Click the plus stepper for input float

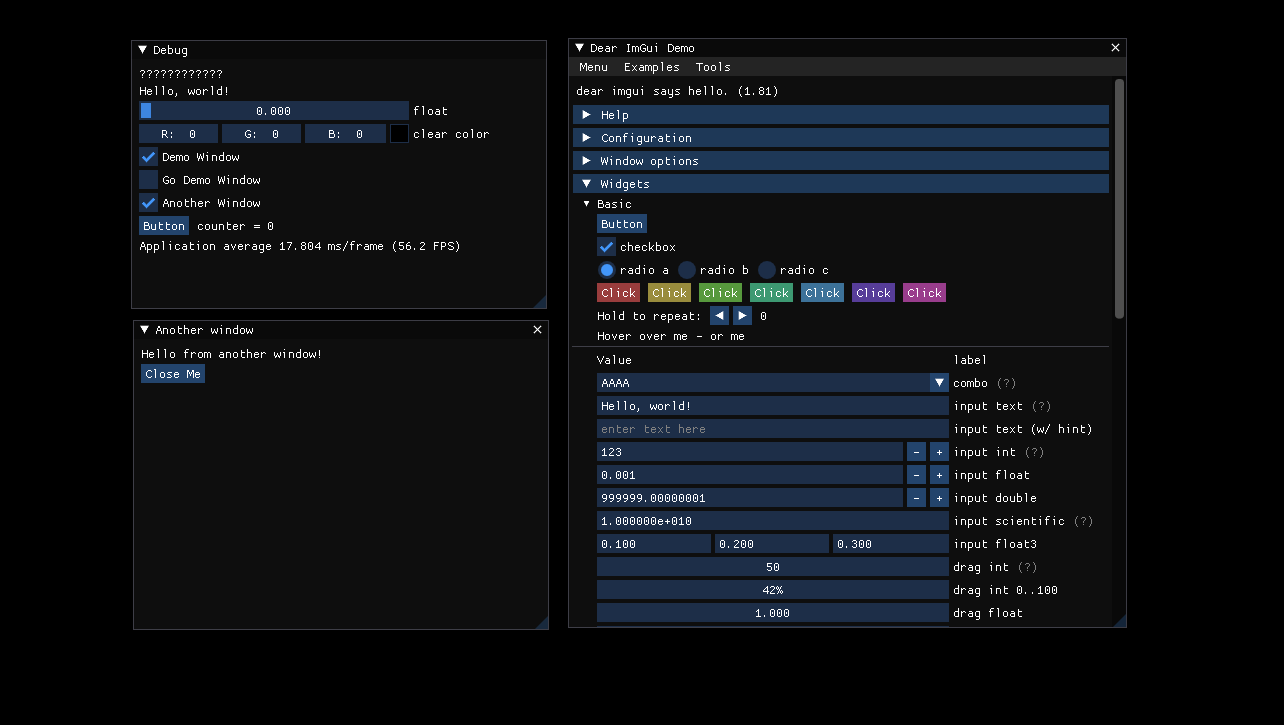tap(939, 475)
